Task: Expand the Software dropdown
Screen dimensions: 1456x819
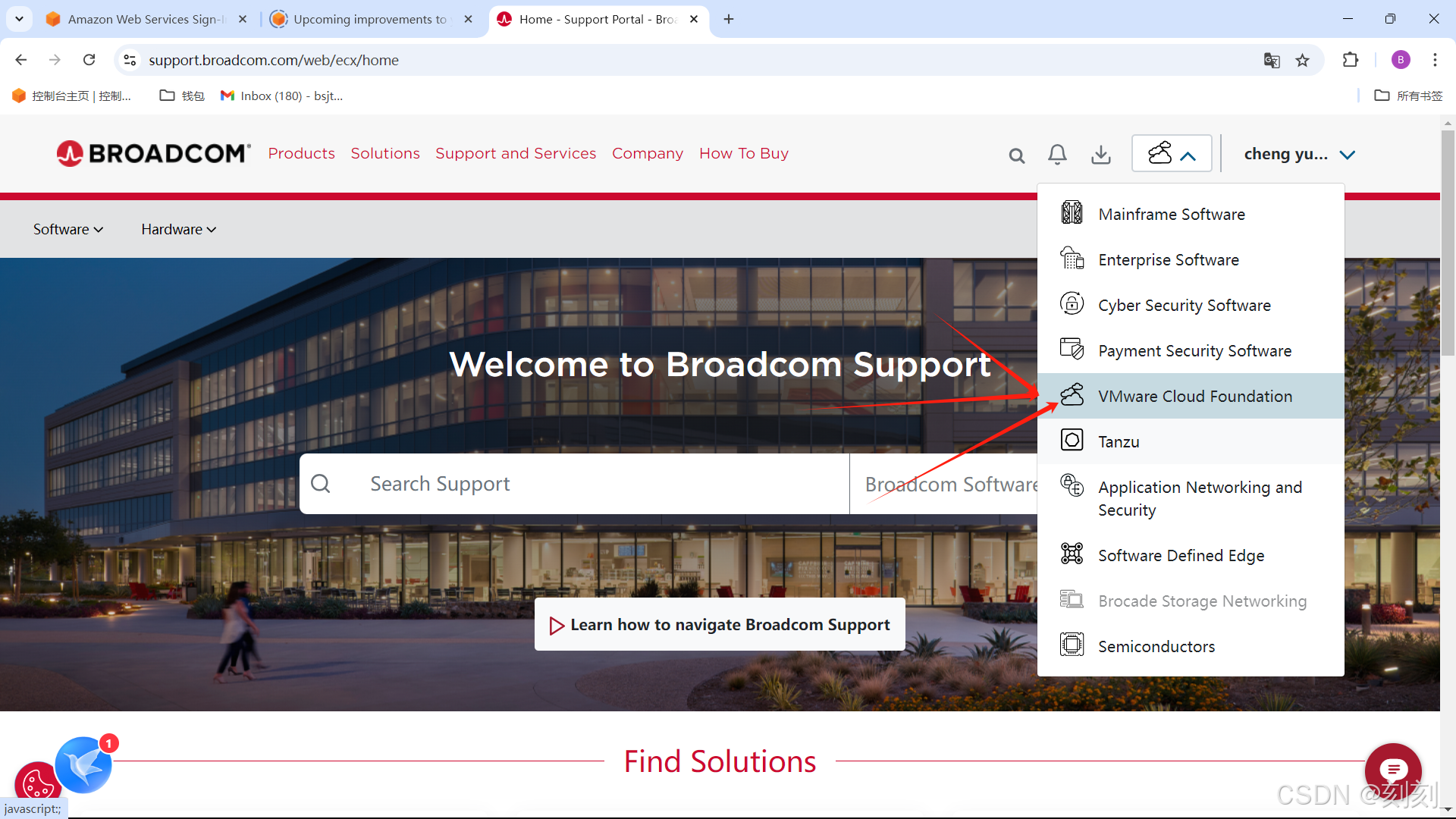Action: [68, 229]
